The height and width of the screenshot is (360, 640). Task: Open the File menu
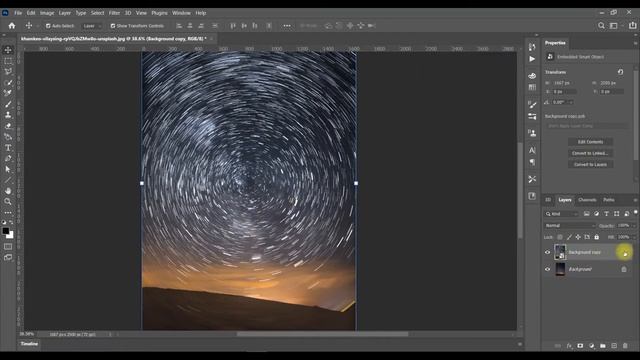(18, 13)
